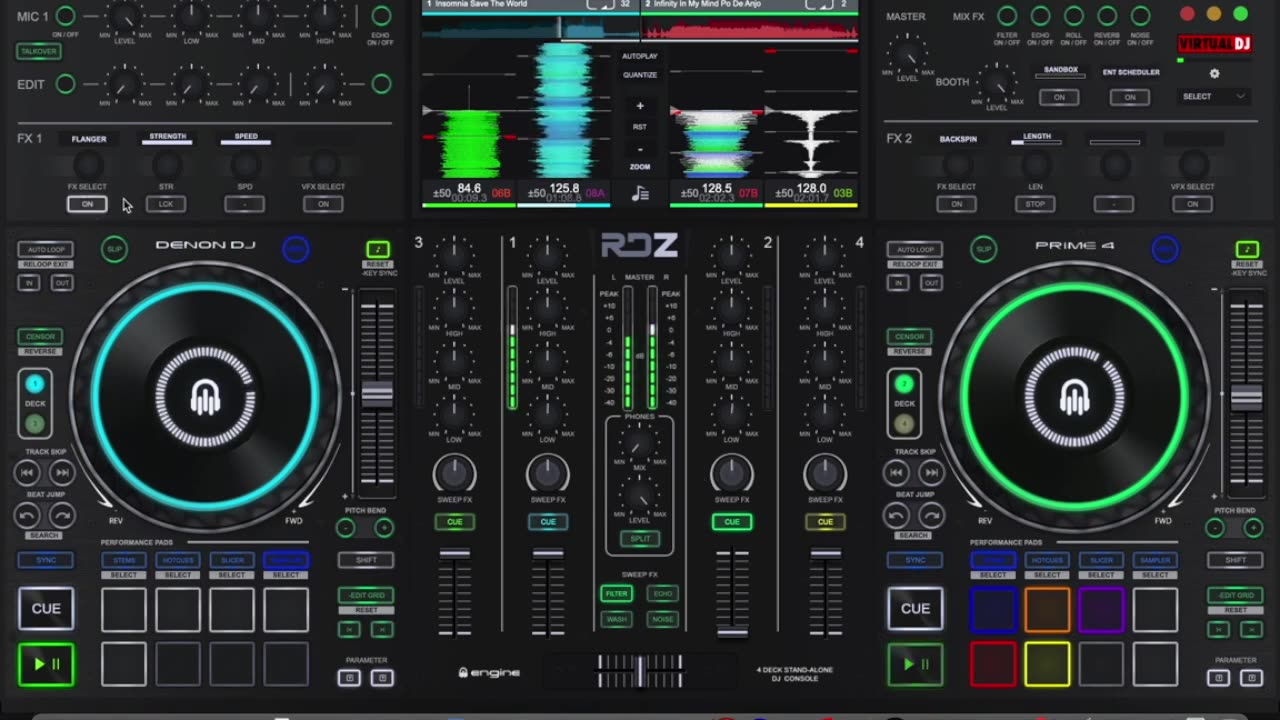Turn on FX 1 Flanger effect

point(87,204)
